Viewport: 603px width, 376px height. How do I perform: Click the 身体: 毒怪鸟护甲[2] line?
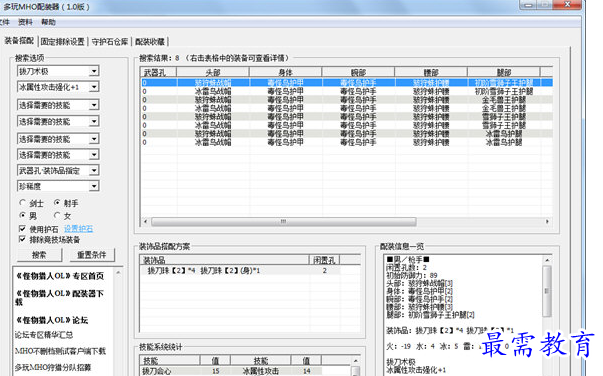(x=419, y=291)
